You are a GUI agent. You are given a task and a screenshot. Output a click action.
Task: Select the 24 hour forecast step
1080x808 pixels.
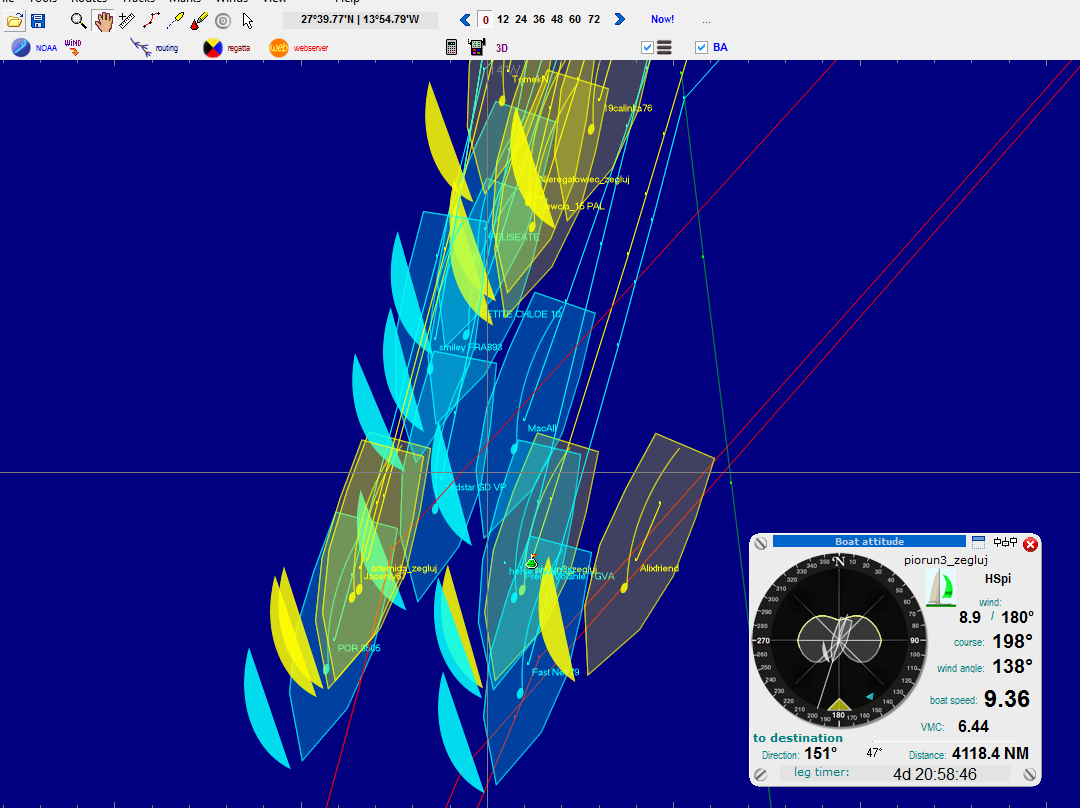tap(521, 19)
